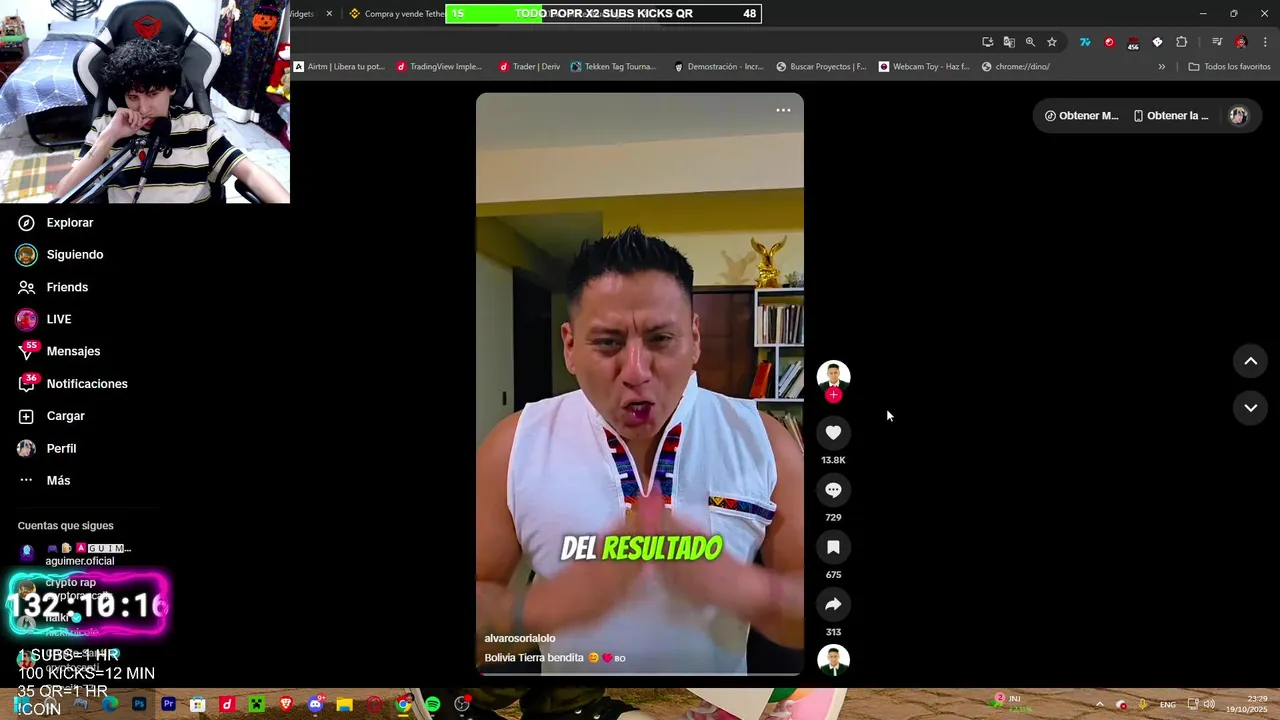Image resolution: width=1280 pixels, height=720 pixels.
Task: Open Brave browser from the taskbar
Action: coord(287,704)
